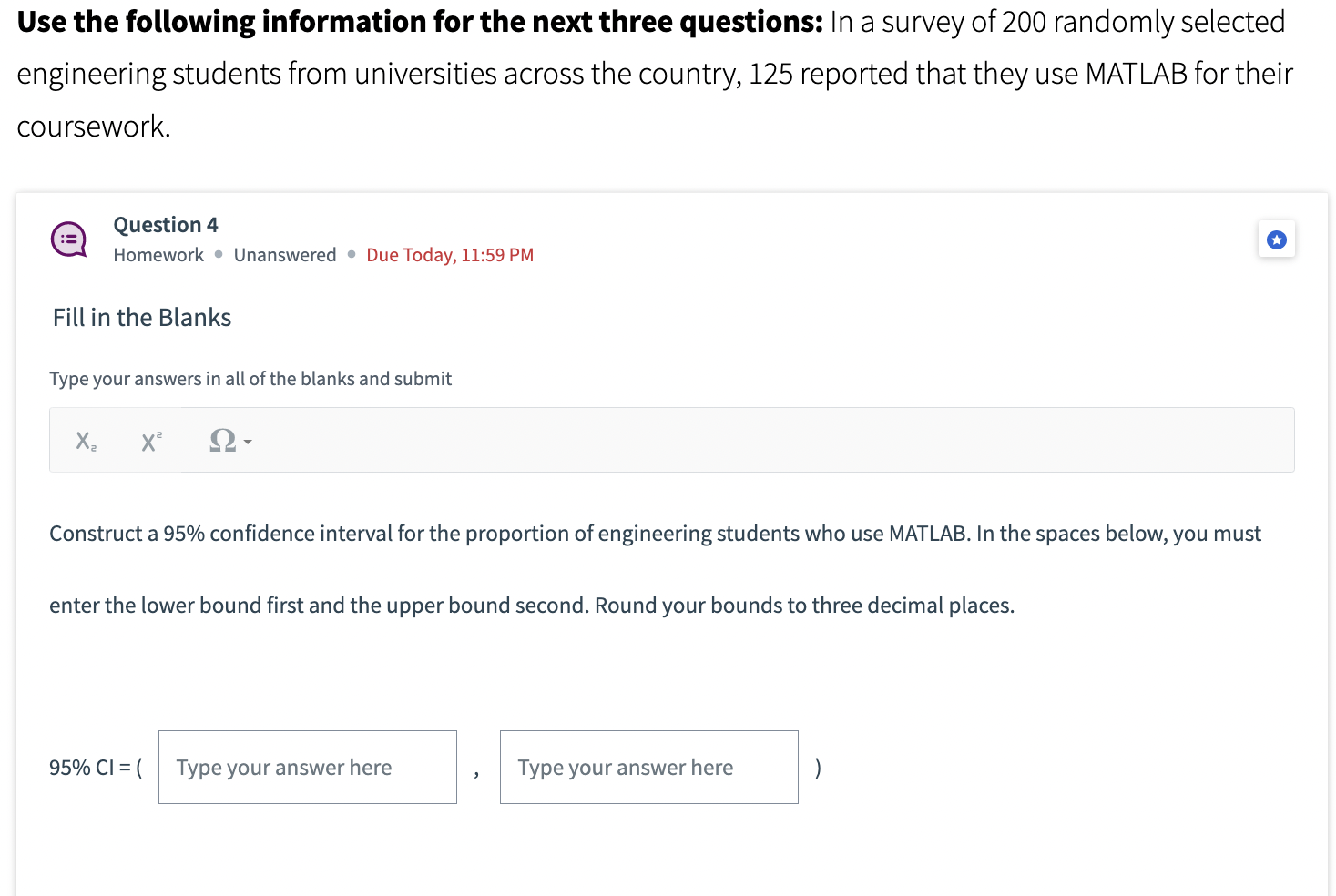Image resolution: width=1336 pixels, height=896 pixels.
Task: Click the Question 4 heading
Action: [165, 224]
